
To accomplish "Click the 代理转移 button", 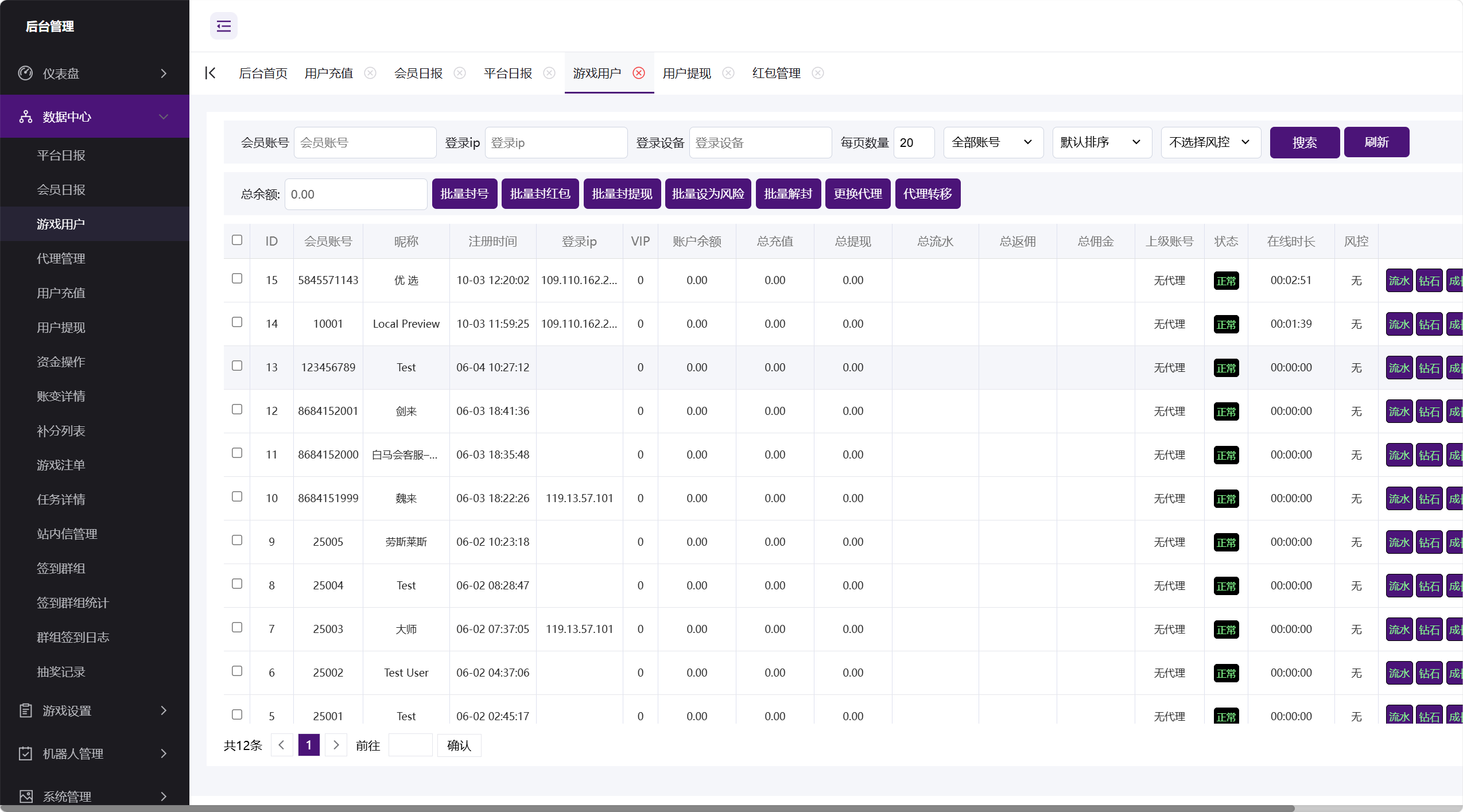I will pyautogui.click(x=928, y=194).
